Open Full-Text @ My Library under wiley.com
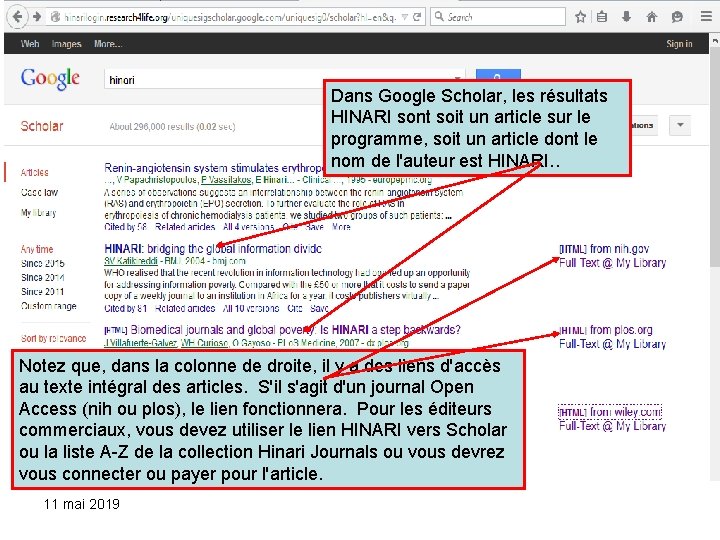 (x=613, y=426)
